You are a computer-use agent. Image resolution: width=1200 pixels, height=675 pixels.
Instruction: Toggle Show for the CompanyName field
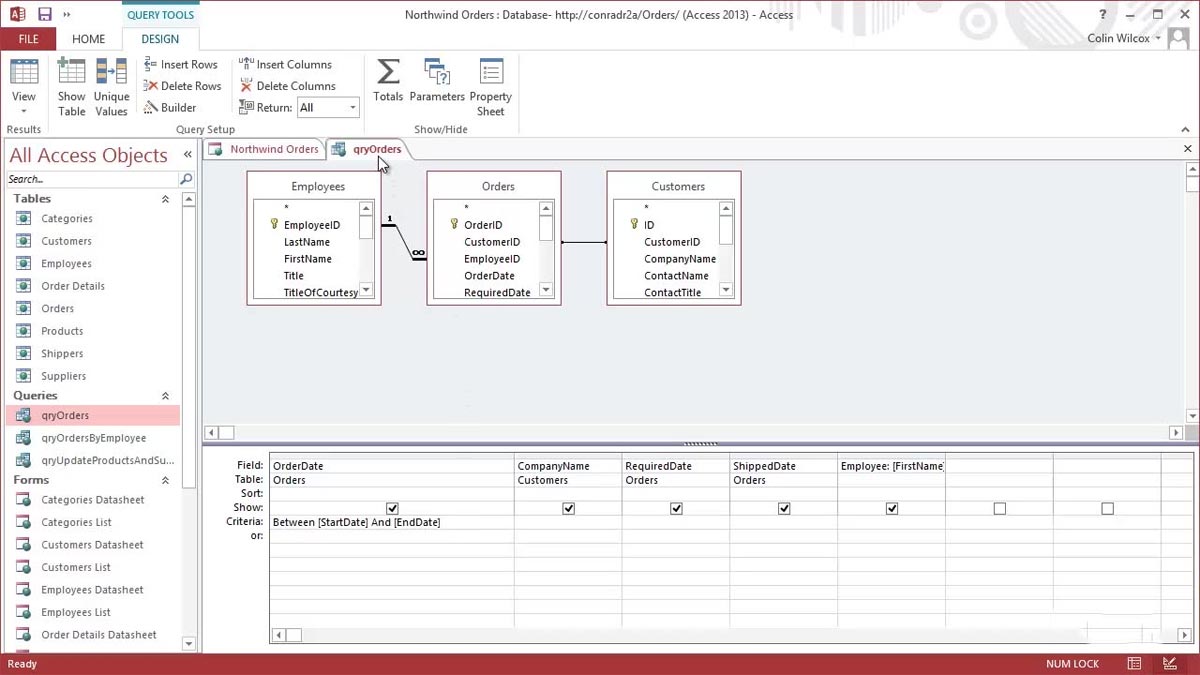pyautogui.click(x=568, y=507)
